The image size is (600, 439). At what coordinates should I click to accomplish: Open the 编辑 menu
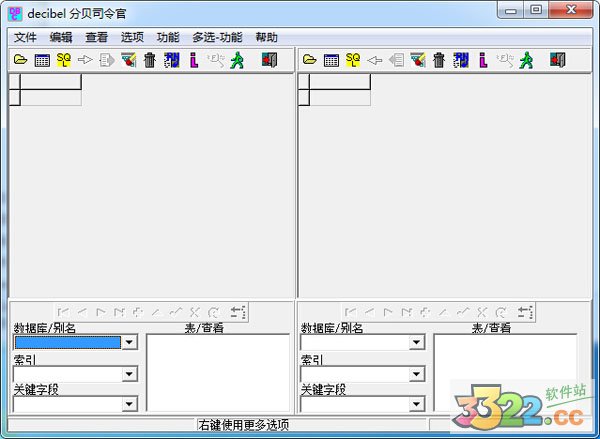(x=61, y=38)
